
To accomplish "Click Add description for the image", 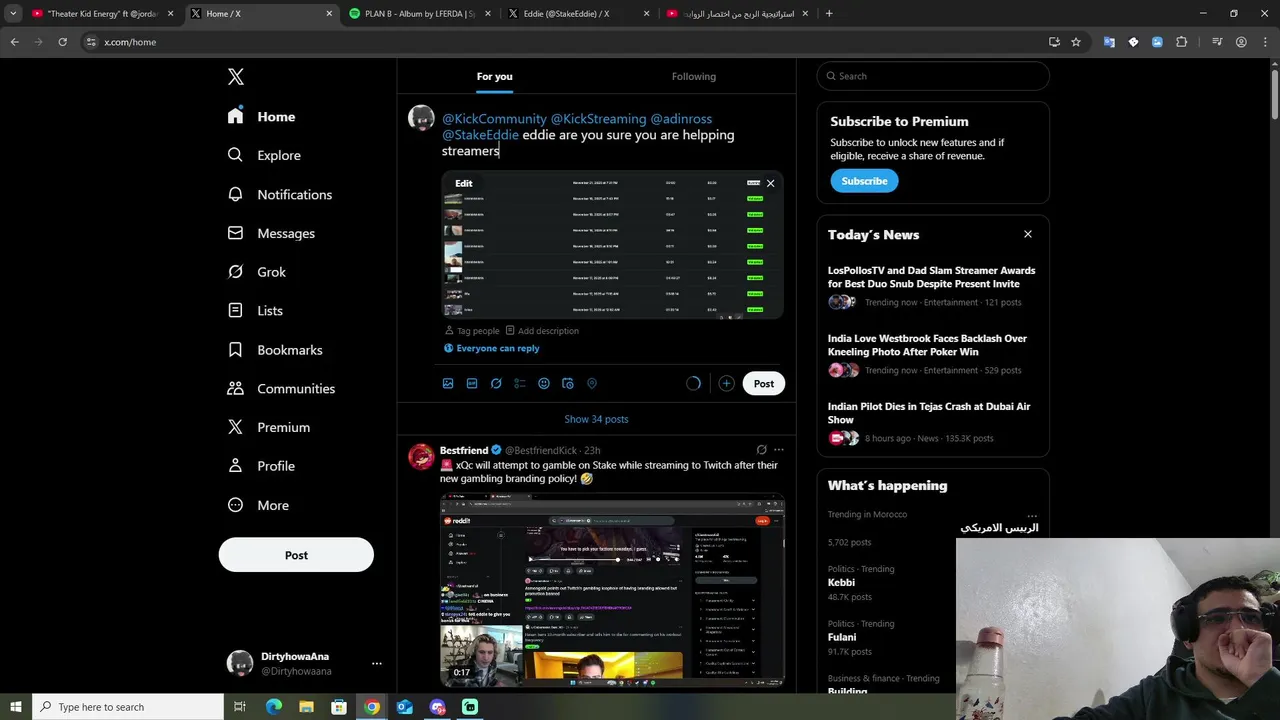I will click(x=542, y=331).
